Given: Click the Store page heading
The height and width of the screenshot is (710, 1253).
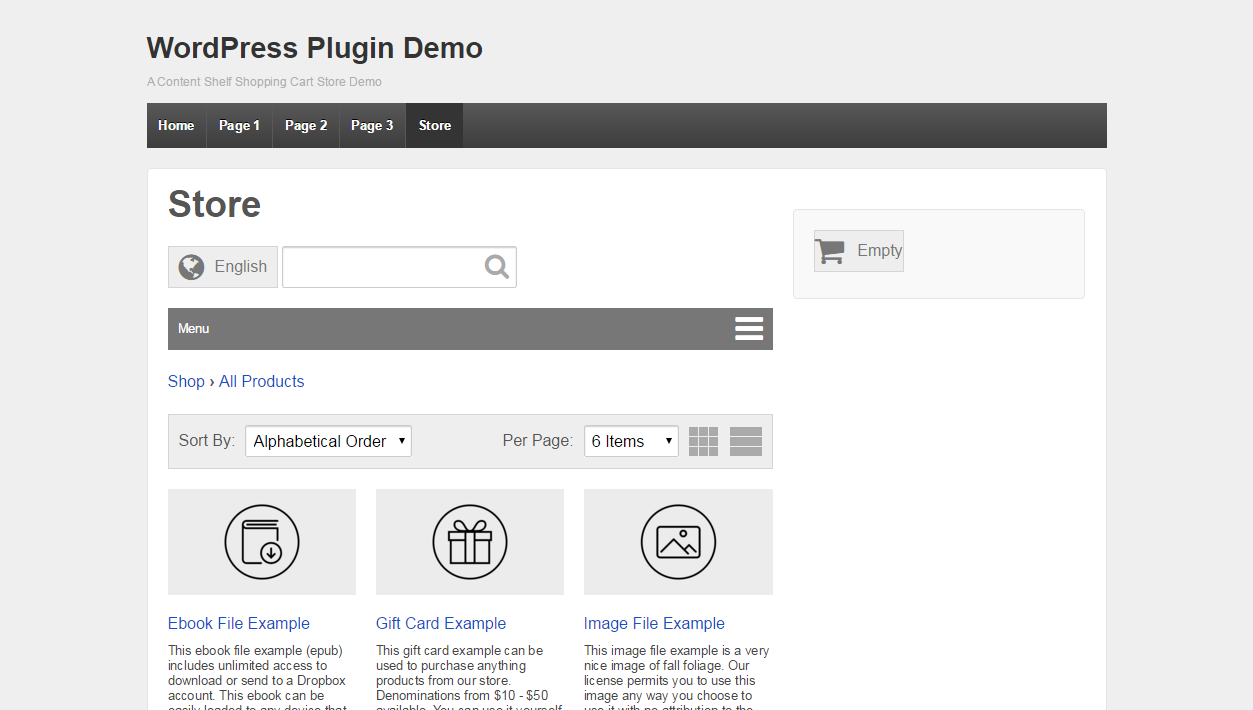Looking at the screenshot, I should point(214,204).
